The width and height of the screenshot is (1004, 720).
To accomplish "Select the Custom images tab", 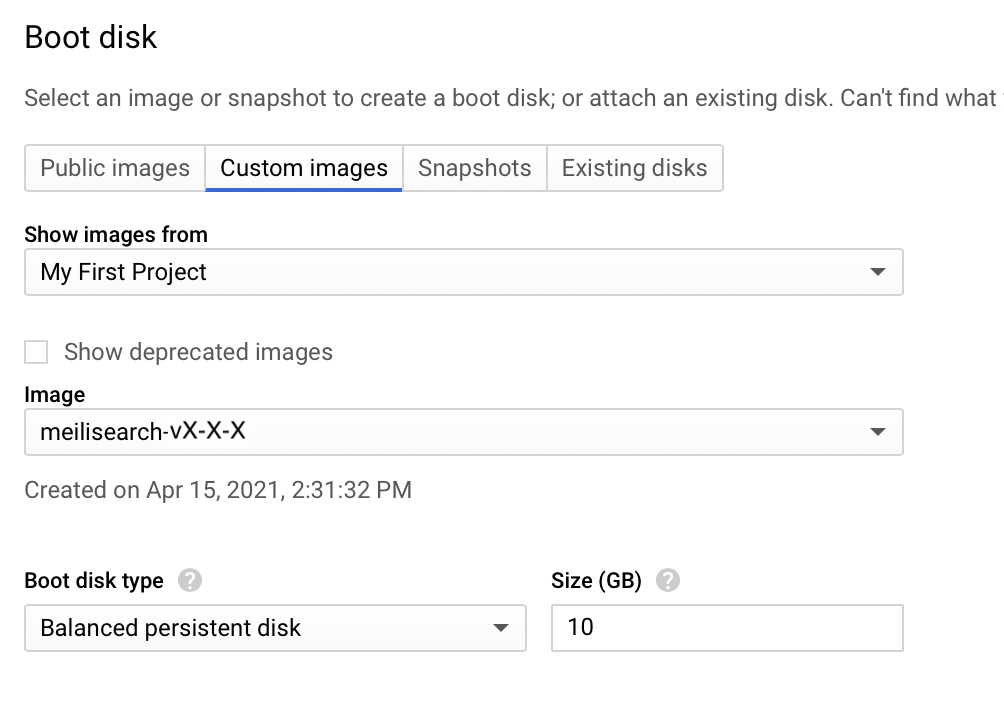I will click(x=303, y=168).
